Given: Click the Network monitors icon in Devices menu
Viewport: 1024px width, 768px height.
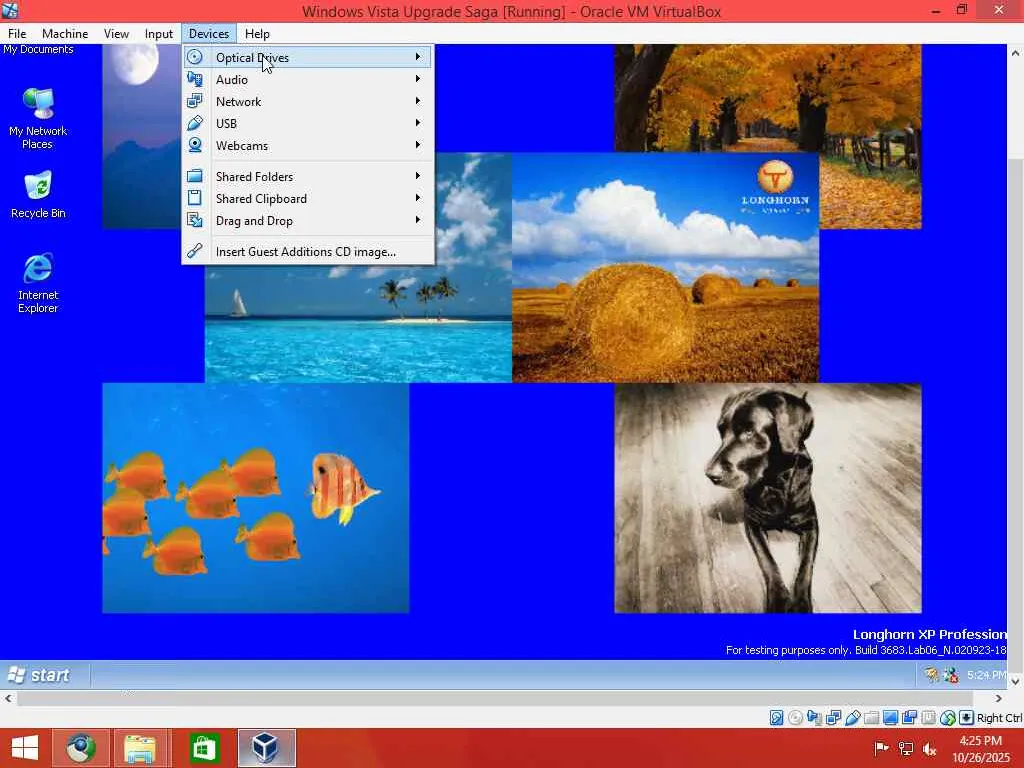Looking at the screenshot, I should click(x=195, y=101).
